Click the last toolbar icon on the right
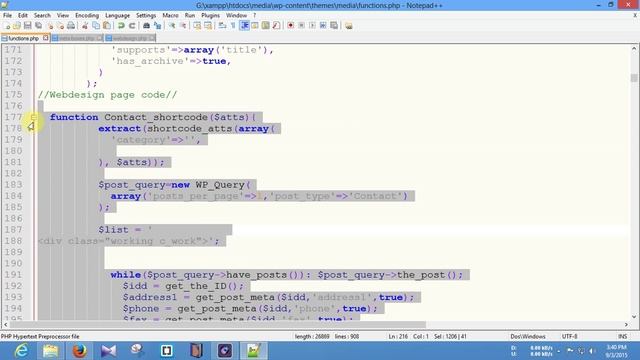 (349, 26)
